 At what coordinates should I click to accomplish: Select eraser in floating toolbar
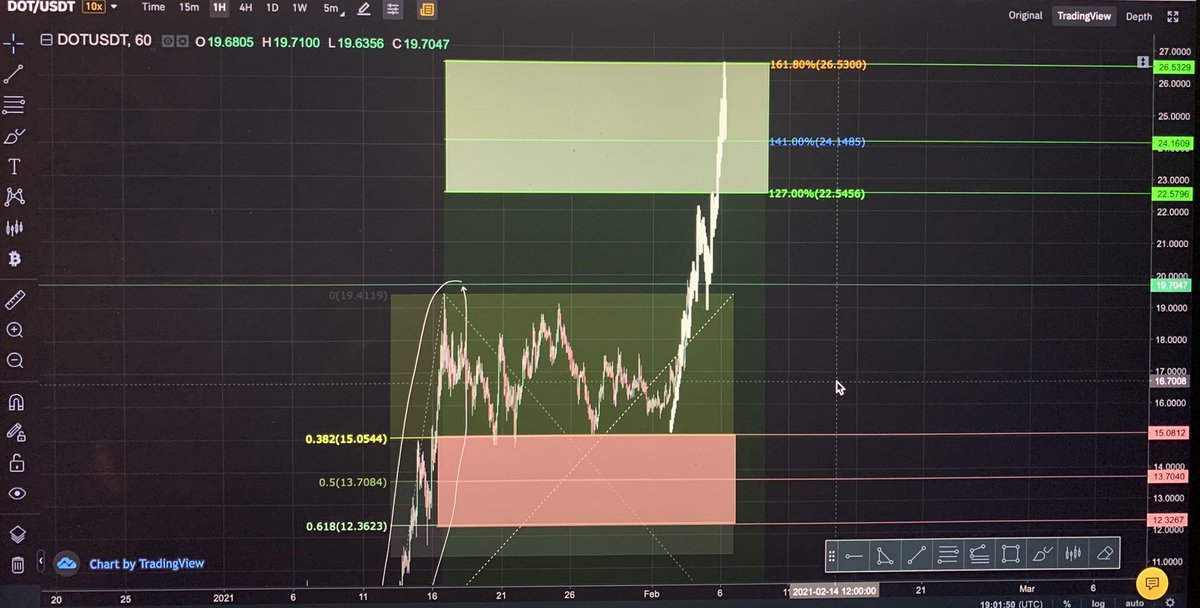pyautogui.click(x=1104, y=553)
